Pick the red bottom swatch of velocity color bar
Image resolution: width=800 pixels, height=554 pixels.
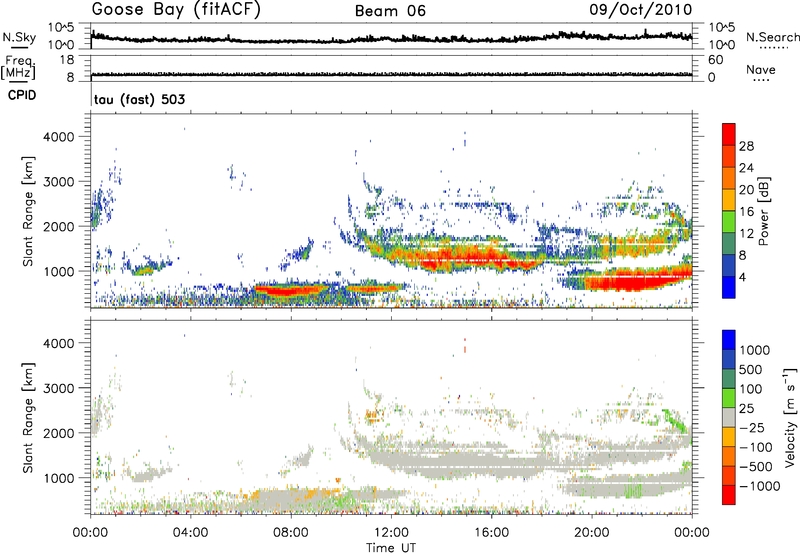(x=729, y=495)
